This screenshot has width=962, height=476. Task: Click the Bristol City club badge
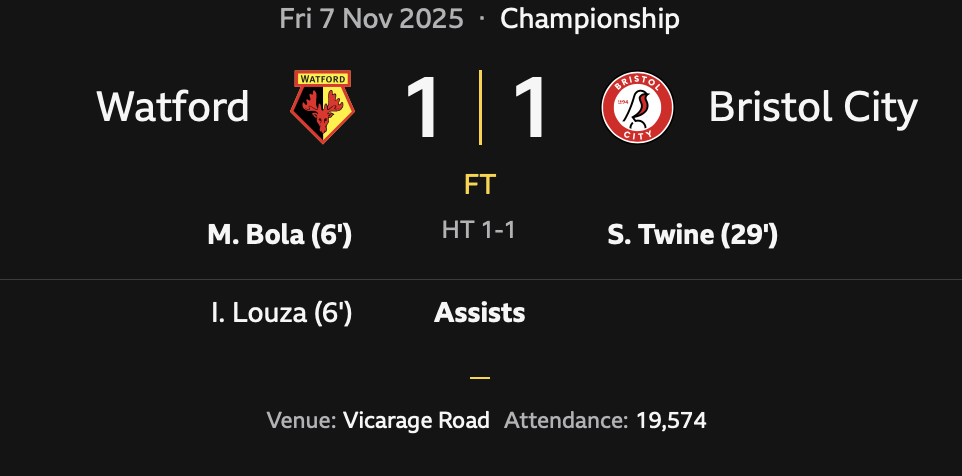[x=637, y=107]
